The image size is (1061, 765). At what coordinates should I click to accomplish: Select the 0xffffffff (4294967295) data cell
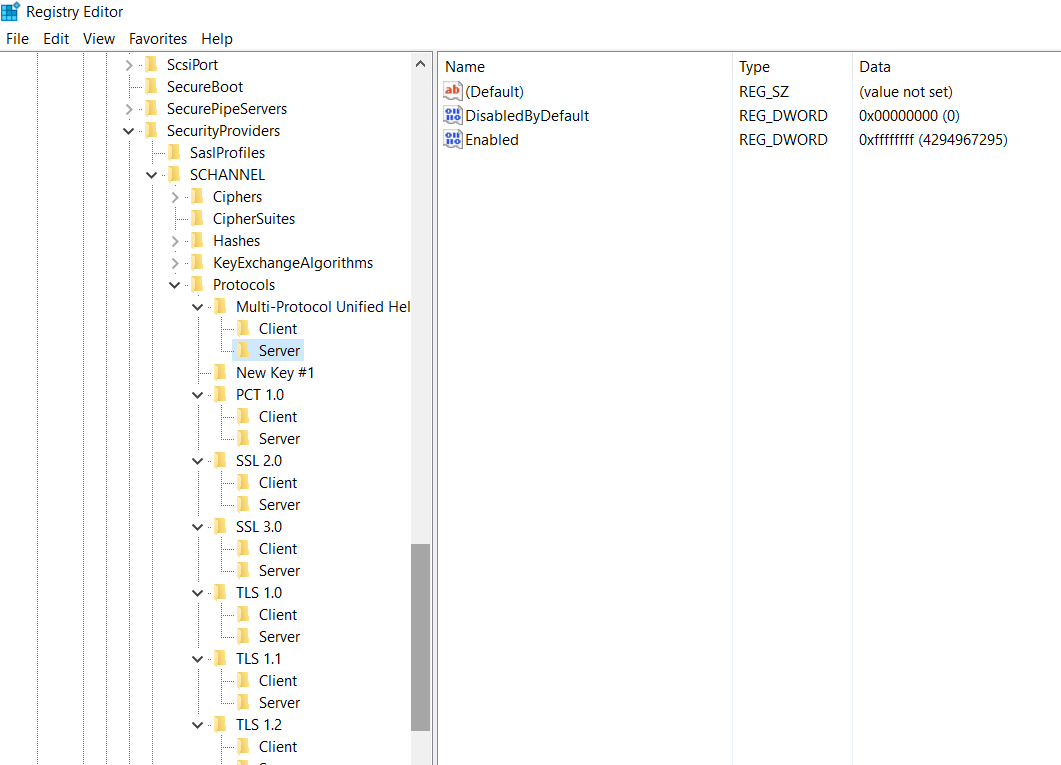click(933, 140)
